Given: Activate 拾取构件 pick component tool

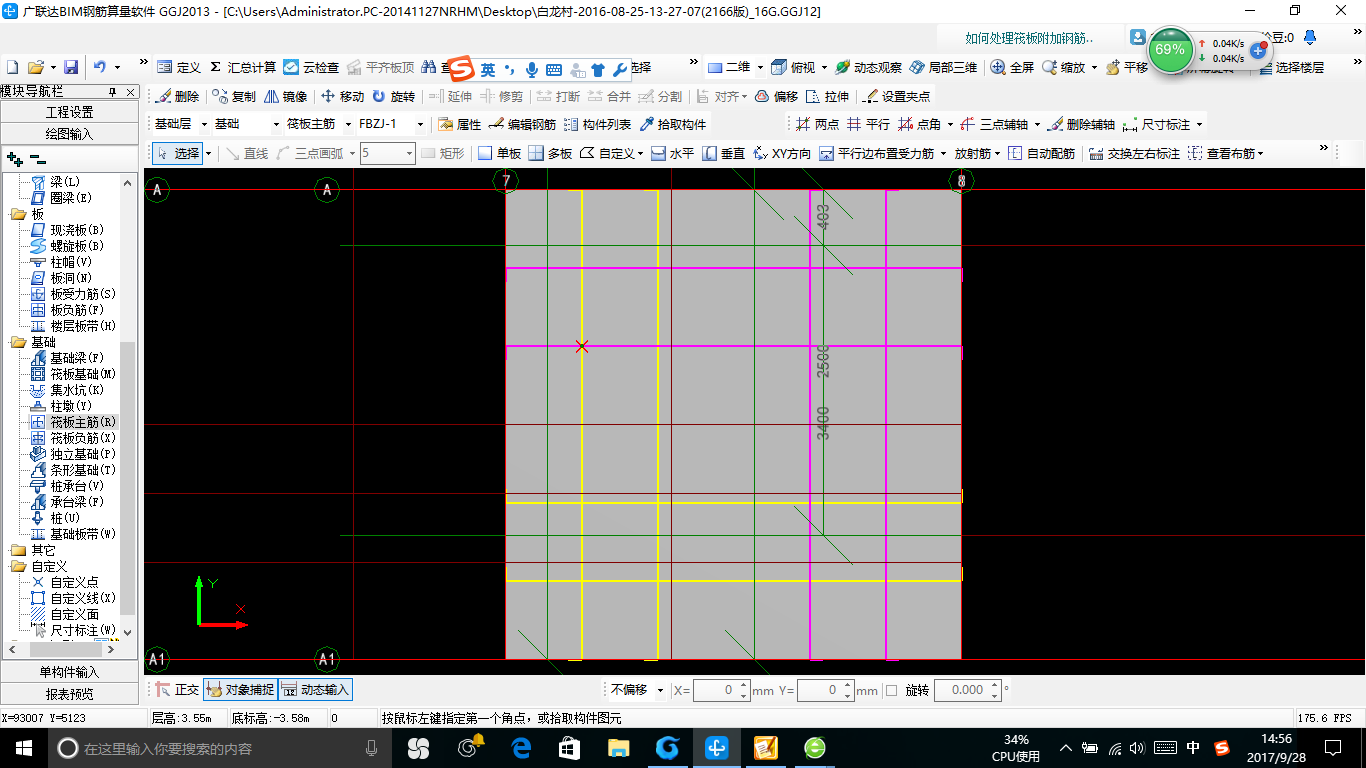Looking at the screenshot, I should click(673, 124).
